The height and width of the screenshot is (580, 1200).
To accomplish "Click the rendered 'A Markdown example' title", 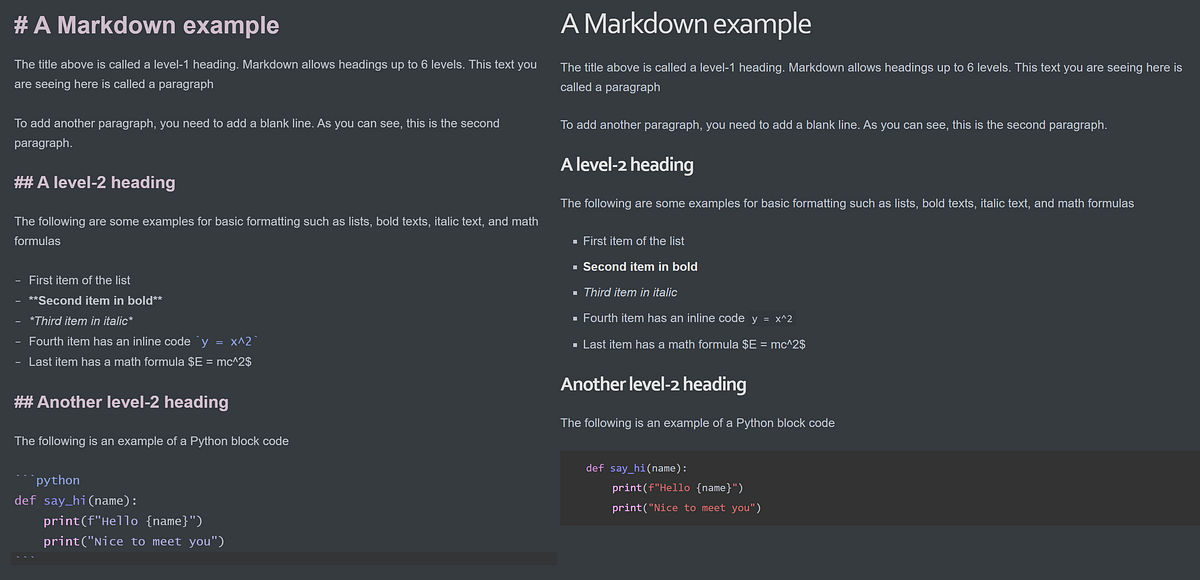I will tap(685, 23).
